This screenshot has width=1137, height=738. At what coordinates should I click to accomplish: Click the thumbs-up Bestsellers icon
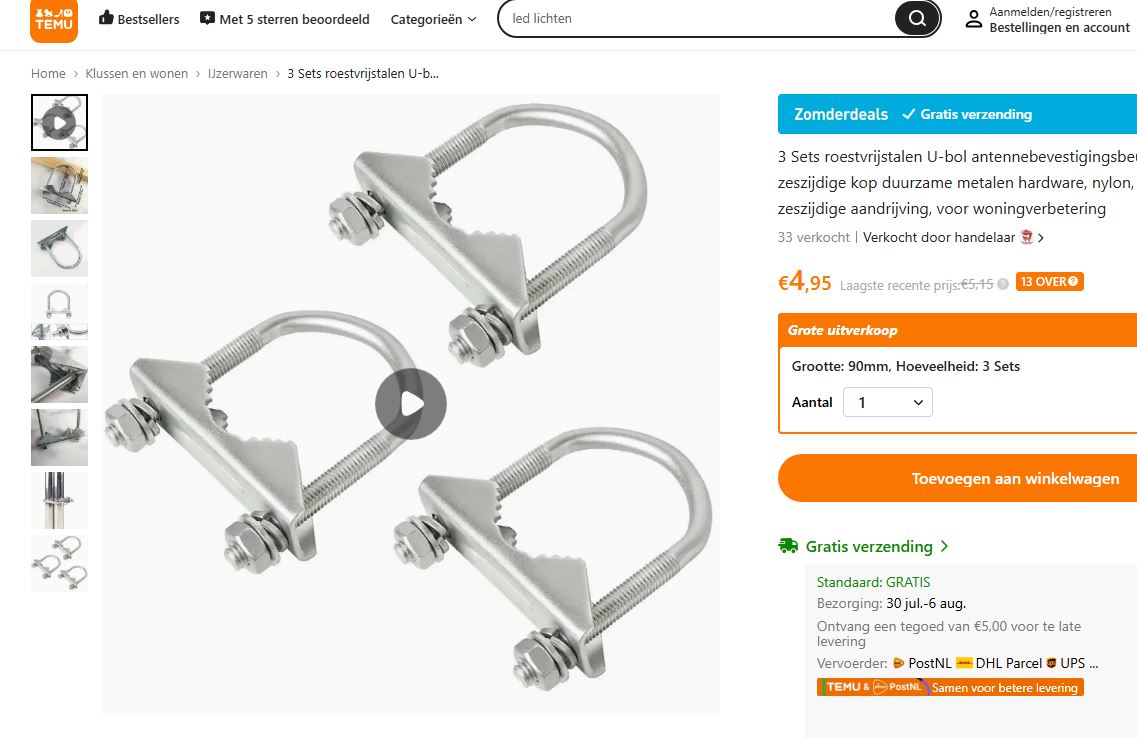106,18
